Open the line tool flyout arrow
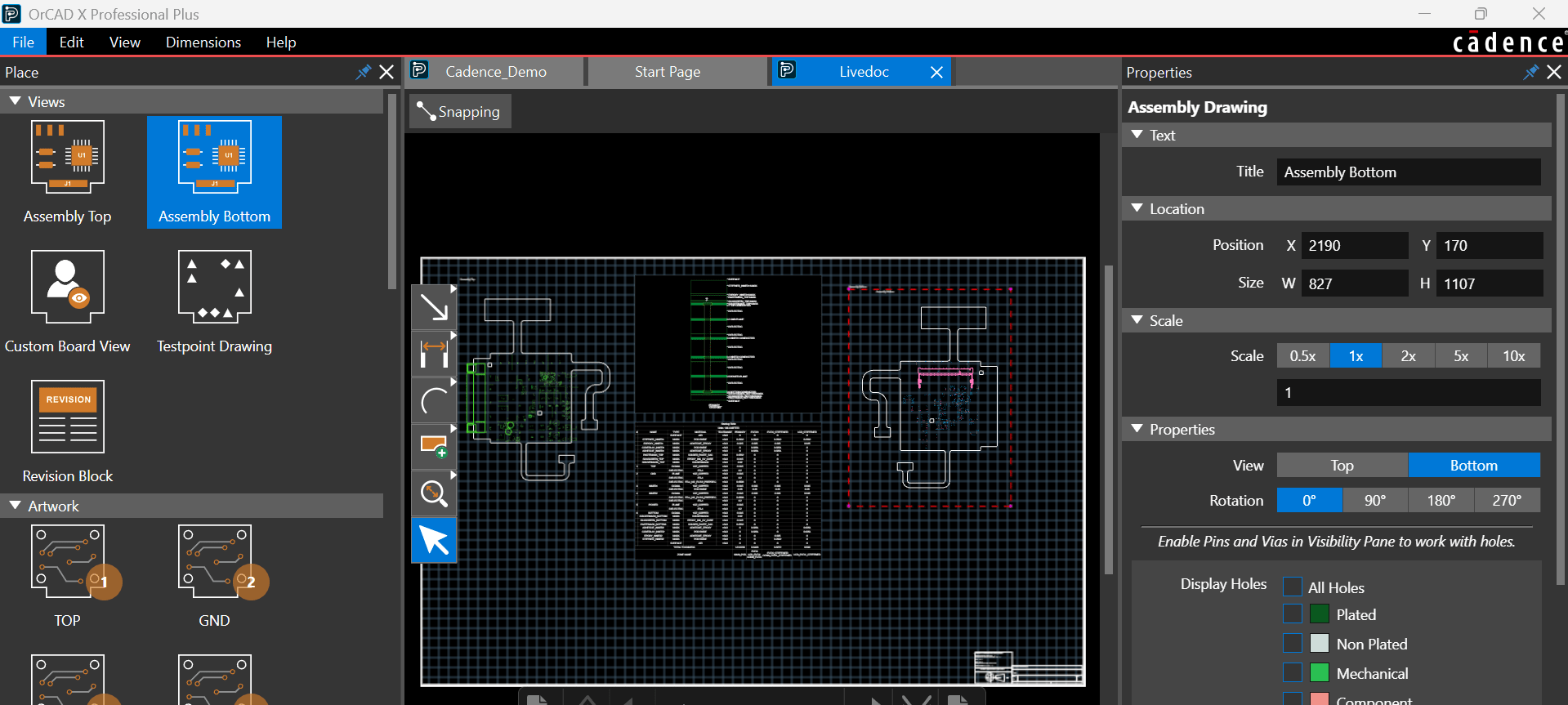This screenshot has height=705, width=1568. click(453, 288)
